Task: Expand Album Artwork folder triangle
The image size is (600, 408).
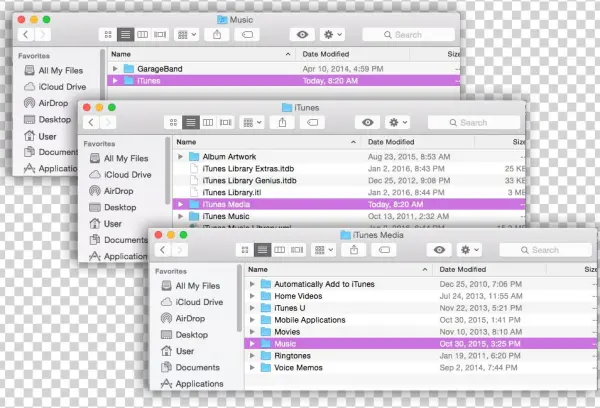Action: [x=180, y=157]
